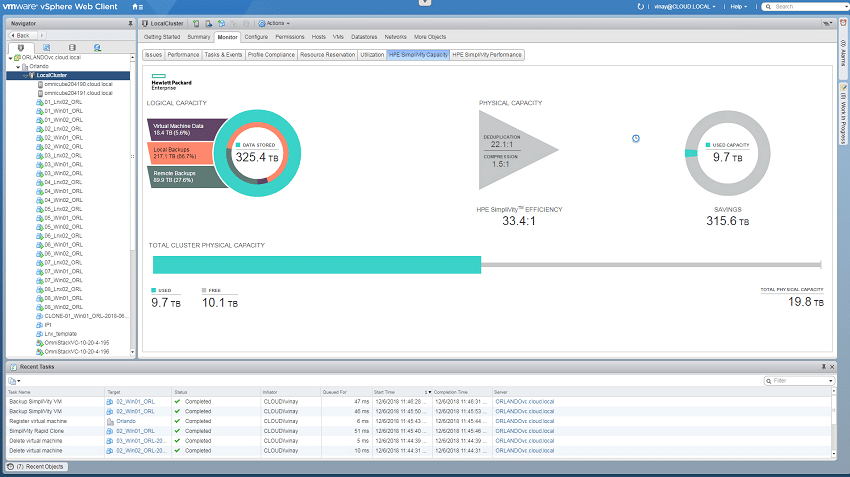
Task: Open 03_Win01_ORL-20 target link
Action: [x=141, y=441]
